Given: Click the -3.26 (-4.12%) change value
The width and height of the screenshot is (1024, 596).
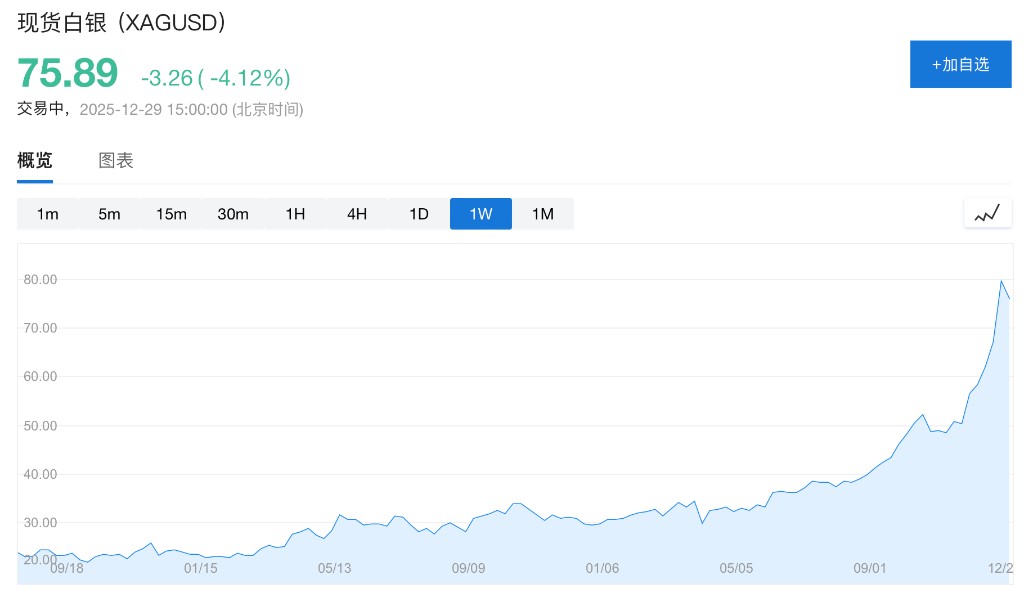Looking at the screenshot, I should [215, 77].
